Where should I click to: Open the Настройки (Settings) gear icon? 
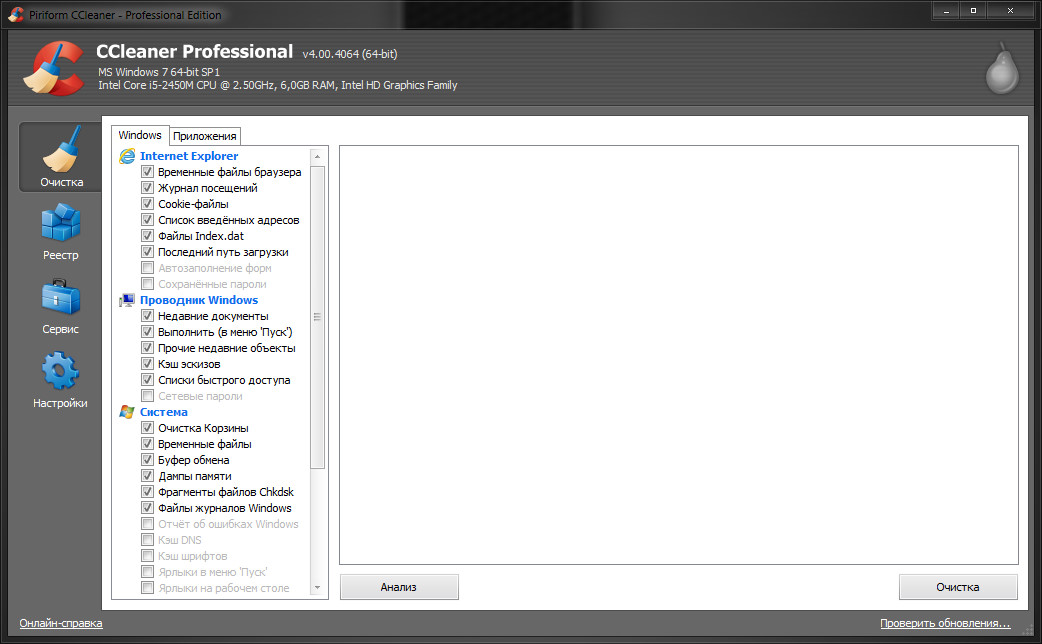[x=60, y=370]
